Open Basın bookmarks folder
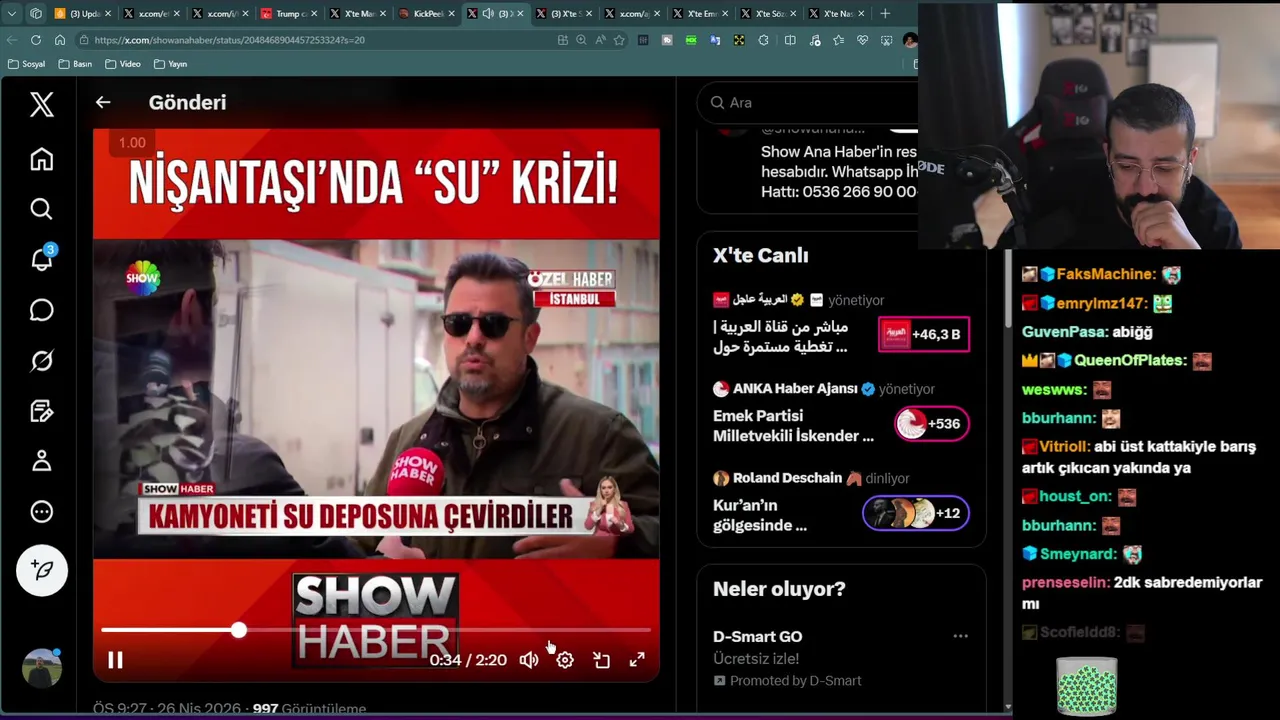Viewport: 1280px width, 720px height. [75, 64]
